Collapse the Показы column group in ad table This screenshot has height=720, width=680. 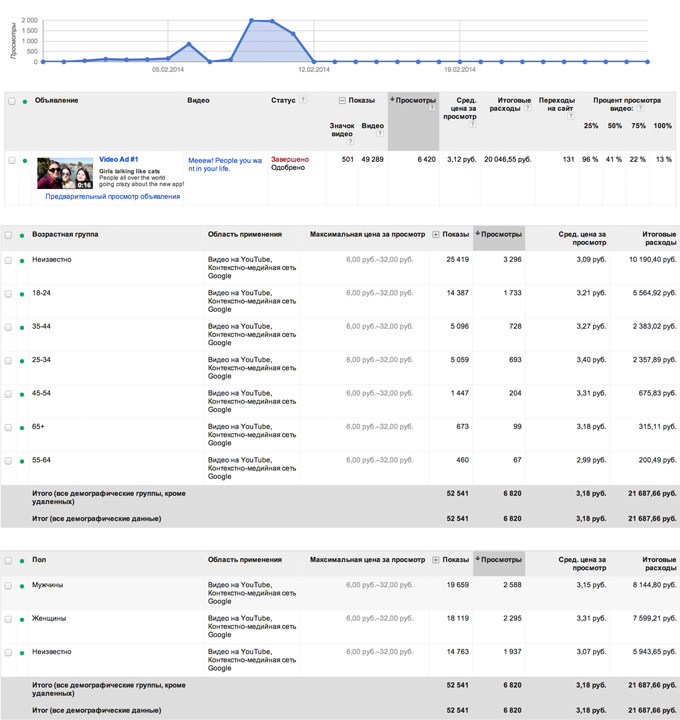342,101
